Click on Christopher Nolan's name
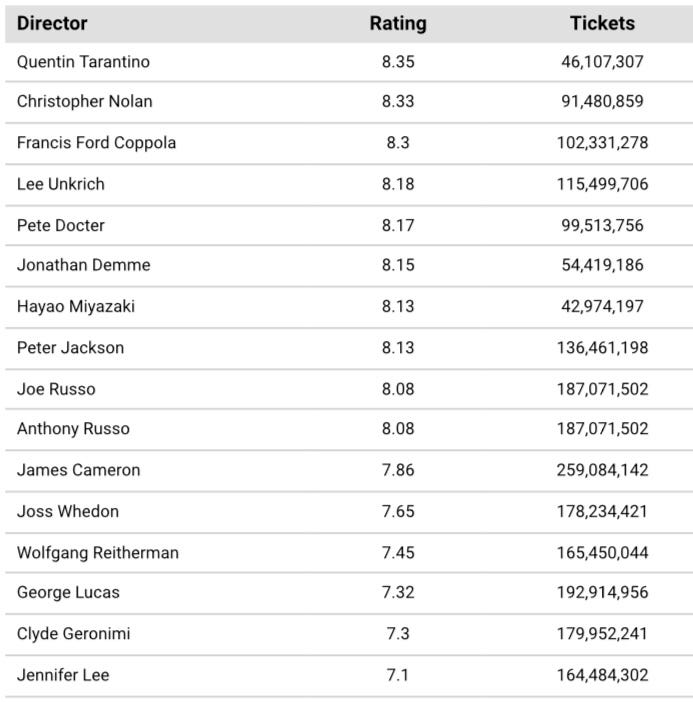Viewport: 693px width, 702px height. (85, 102)
